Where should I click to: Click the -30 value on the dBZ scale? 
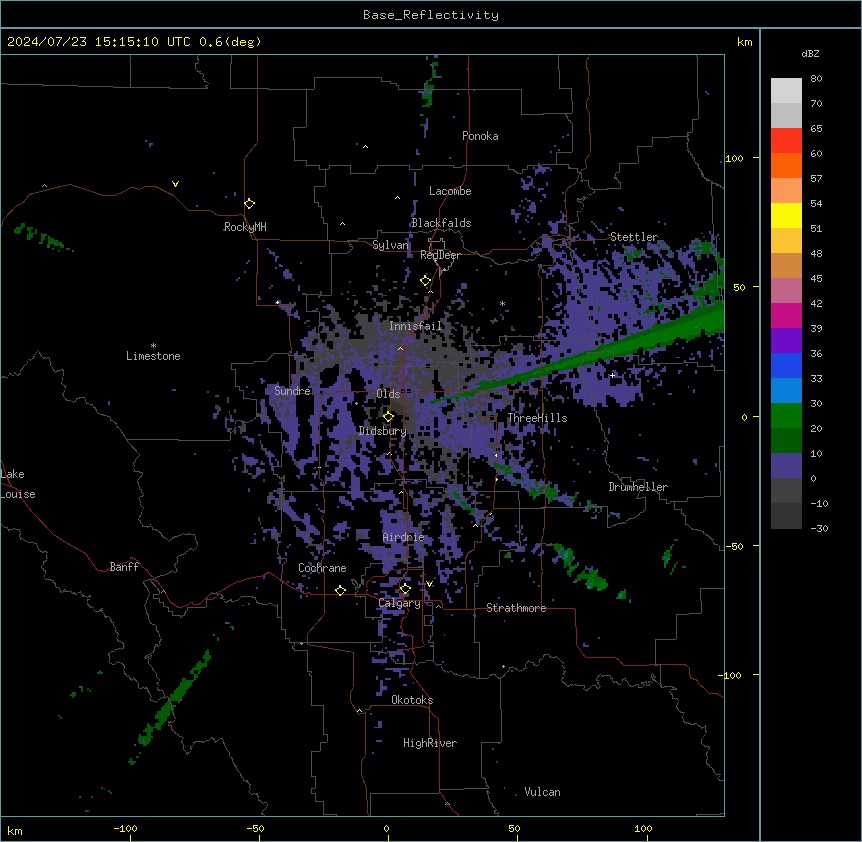click(x=819, y=528)
